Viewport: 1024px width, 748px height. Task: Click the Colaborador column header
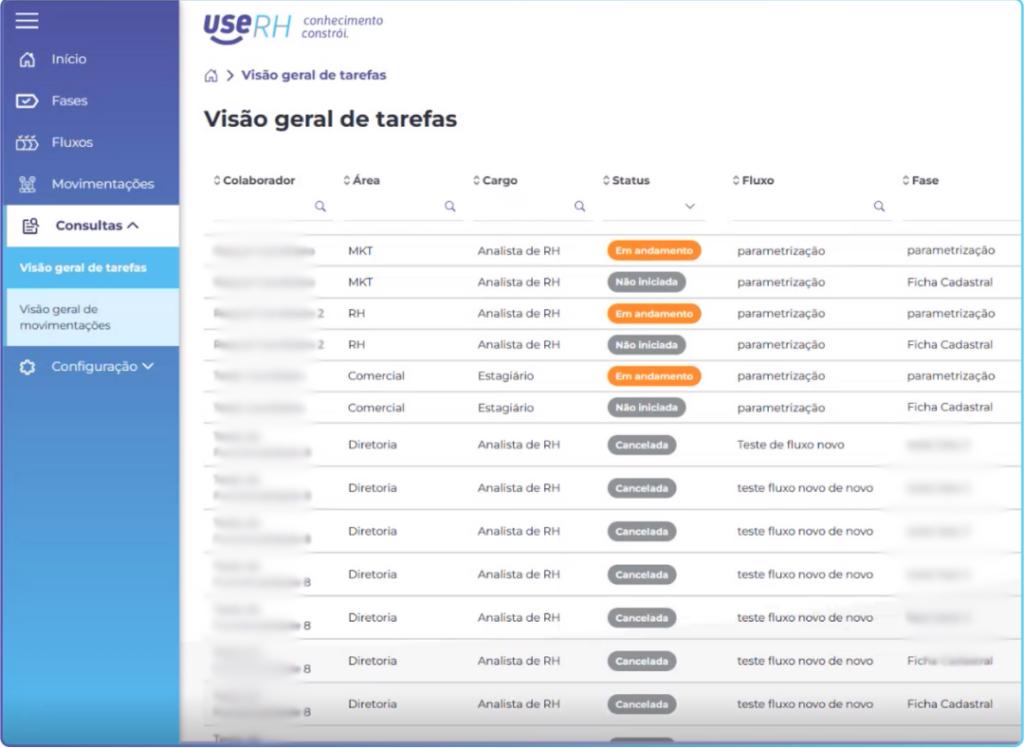click(x=259, y=180)
